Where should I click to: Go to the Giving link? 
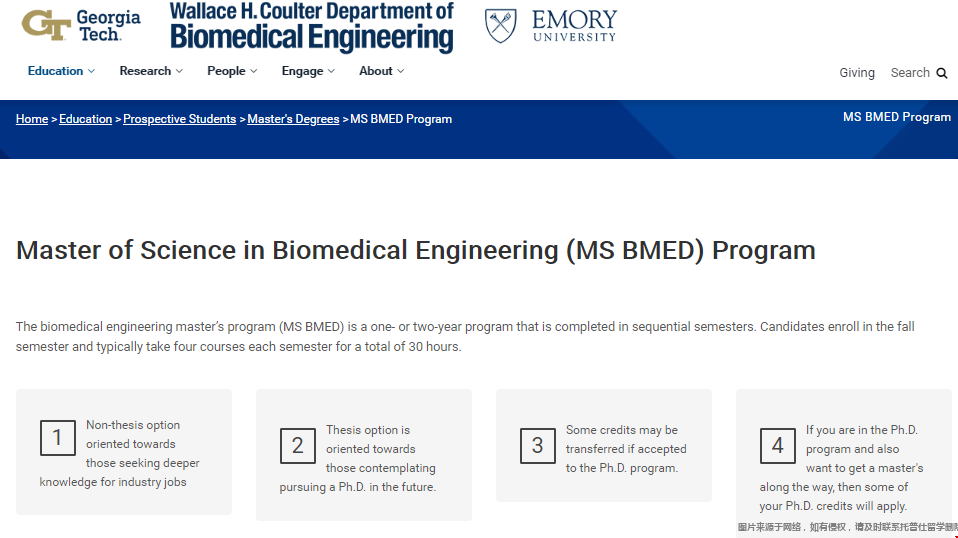857,73
